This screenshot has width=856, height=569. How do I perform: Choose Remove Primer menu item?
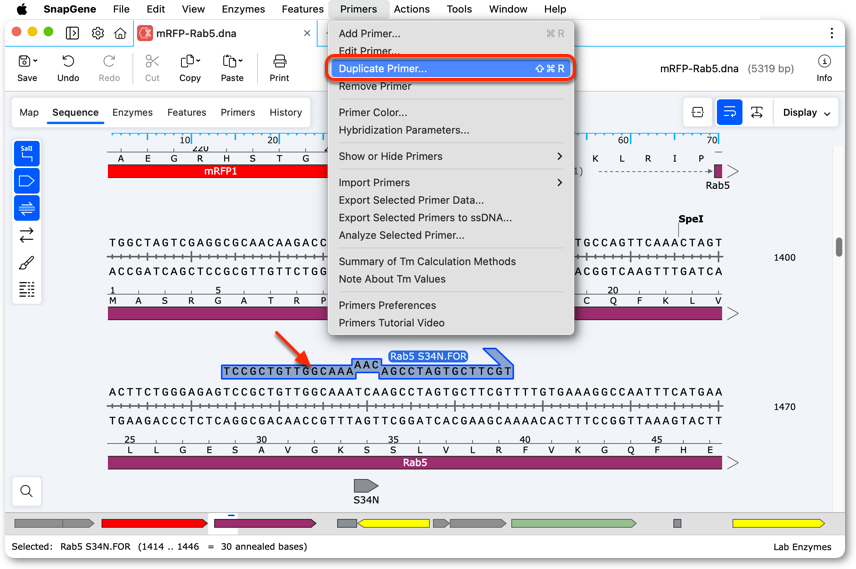451,86
